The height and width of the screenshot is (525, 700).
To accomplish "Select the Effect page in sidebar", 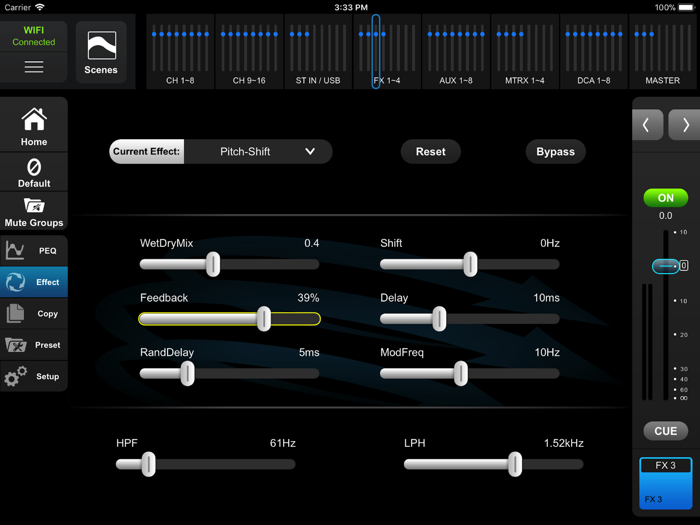I will pos(34,282).
